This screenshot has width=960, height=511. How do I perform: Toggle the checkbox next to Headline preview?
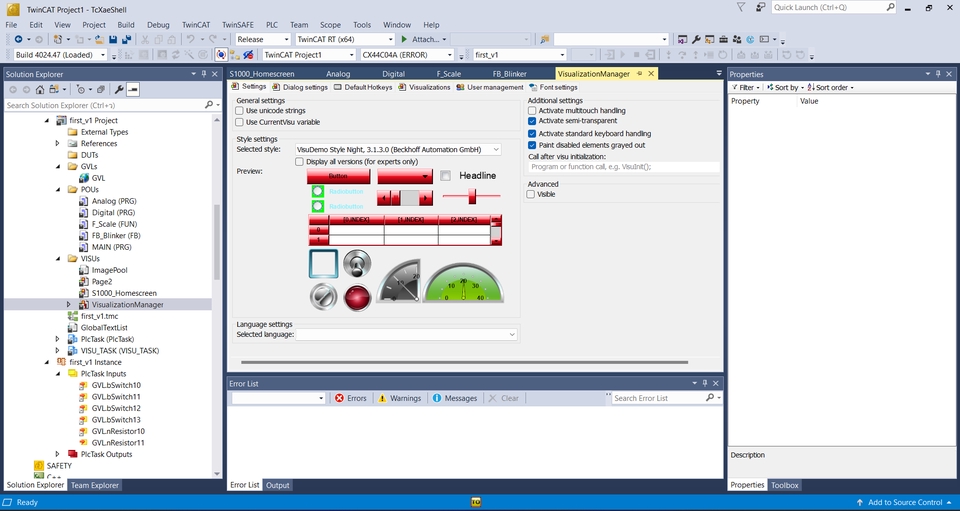[445, 176]
